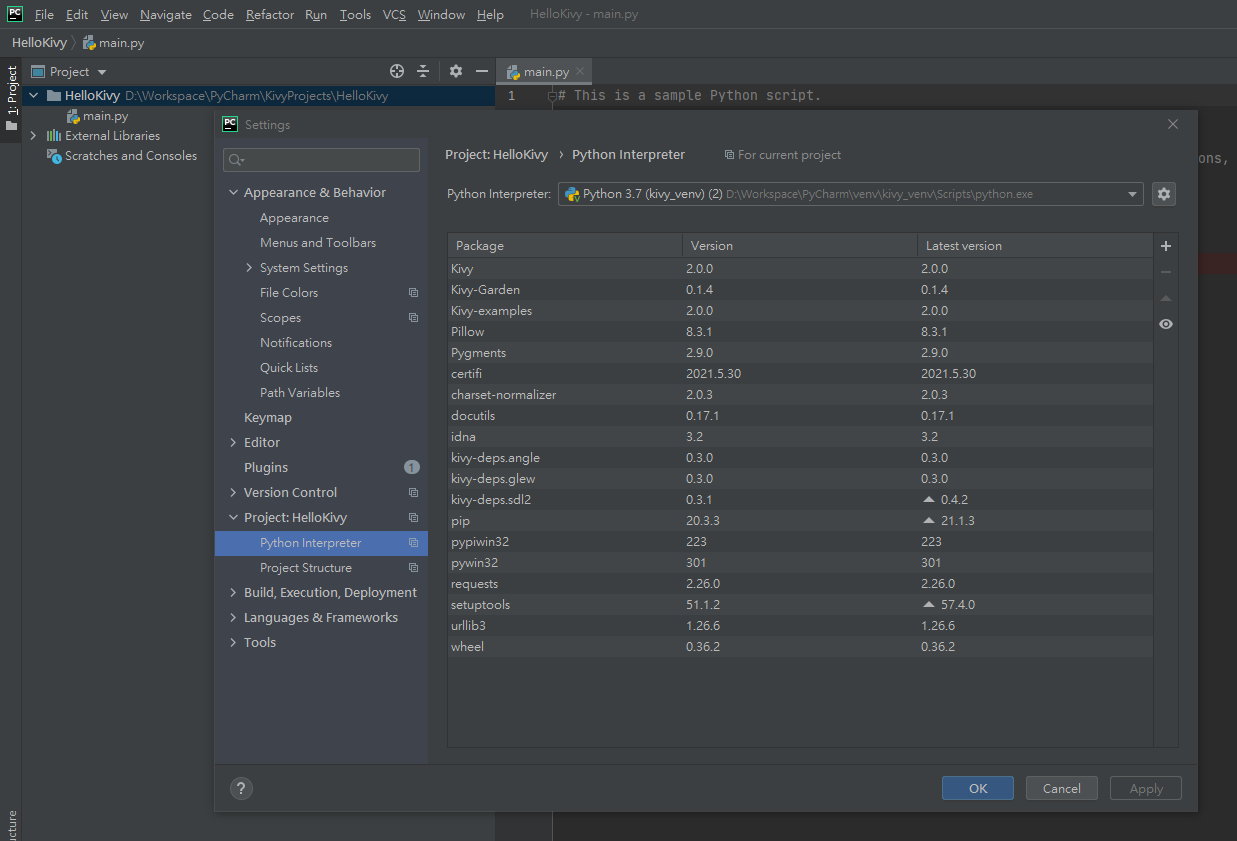This screenshot has width=1237, height=841.
Task: Open Plugins settings page
Action: pos(266,468)
